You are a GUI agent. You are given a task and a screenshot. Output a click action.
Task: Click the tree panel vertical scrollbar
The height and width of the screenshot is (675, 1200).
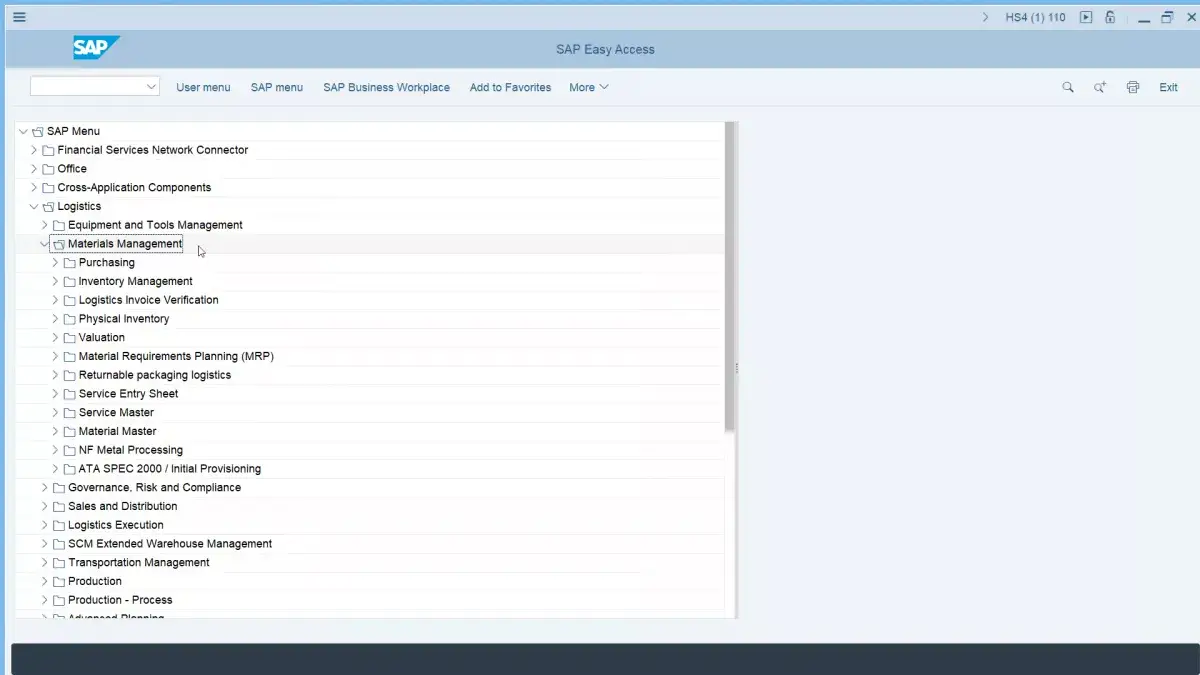[730, 277]
